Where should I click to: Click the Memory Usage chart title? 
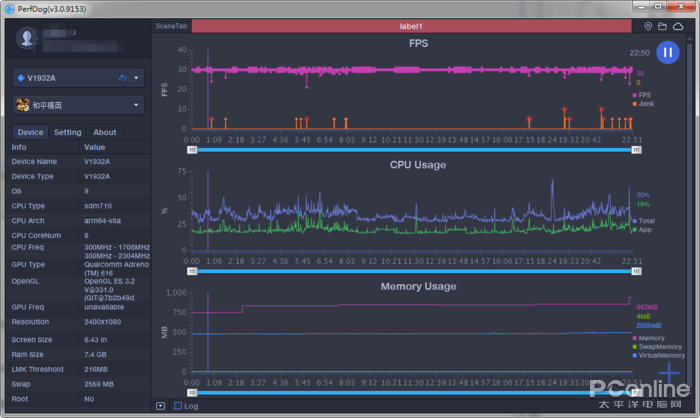pos(418,286)
